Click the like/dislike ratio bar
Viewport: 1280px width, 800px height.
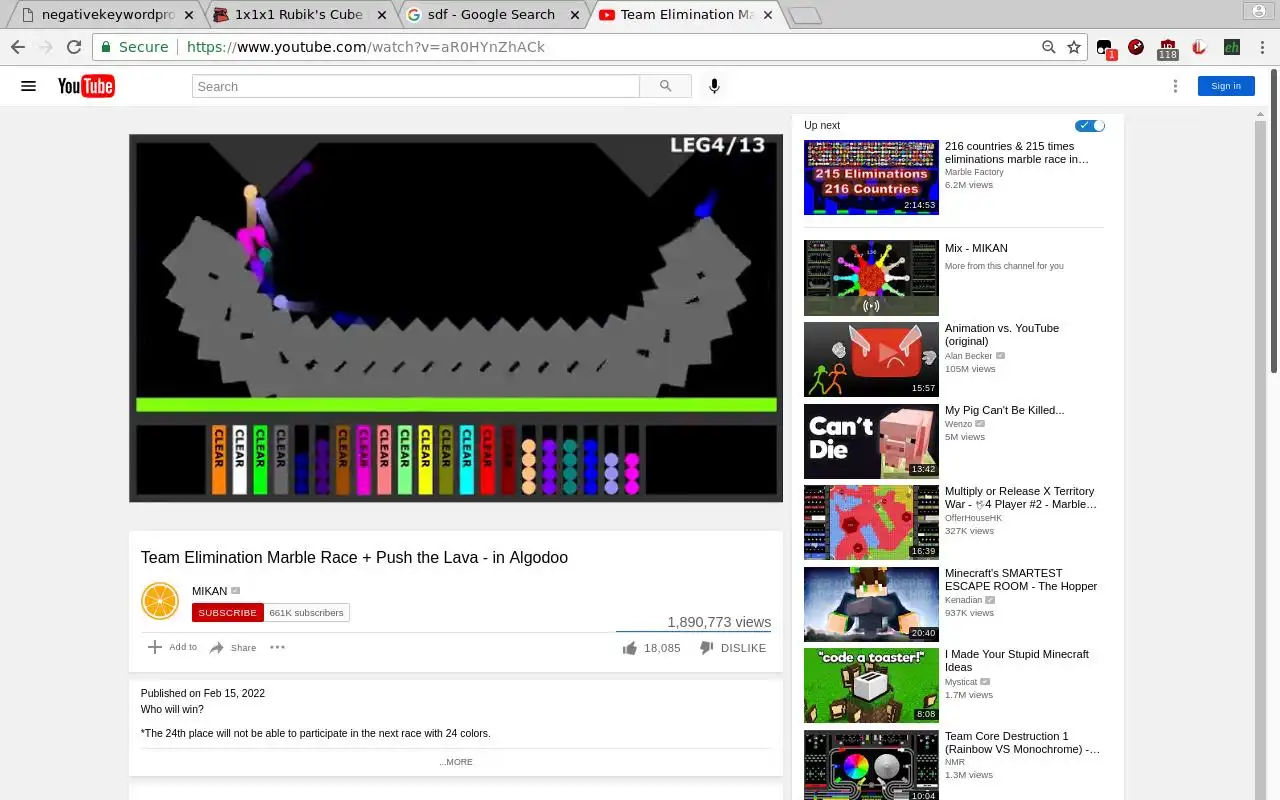pos(693,632)
